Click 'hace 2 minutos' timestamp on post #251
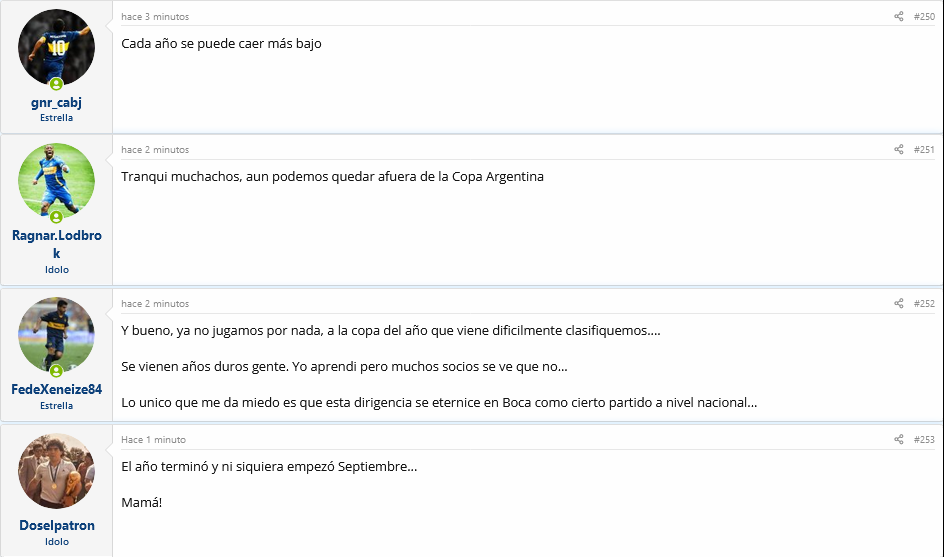Image resolution: width=944 pixels, height=557 pixels. (155, 150)
